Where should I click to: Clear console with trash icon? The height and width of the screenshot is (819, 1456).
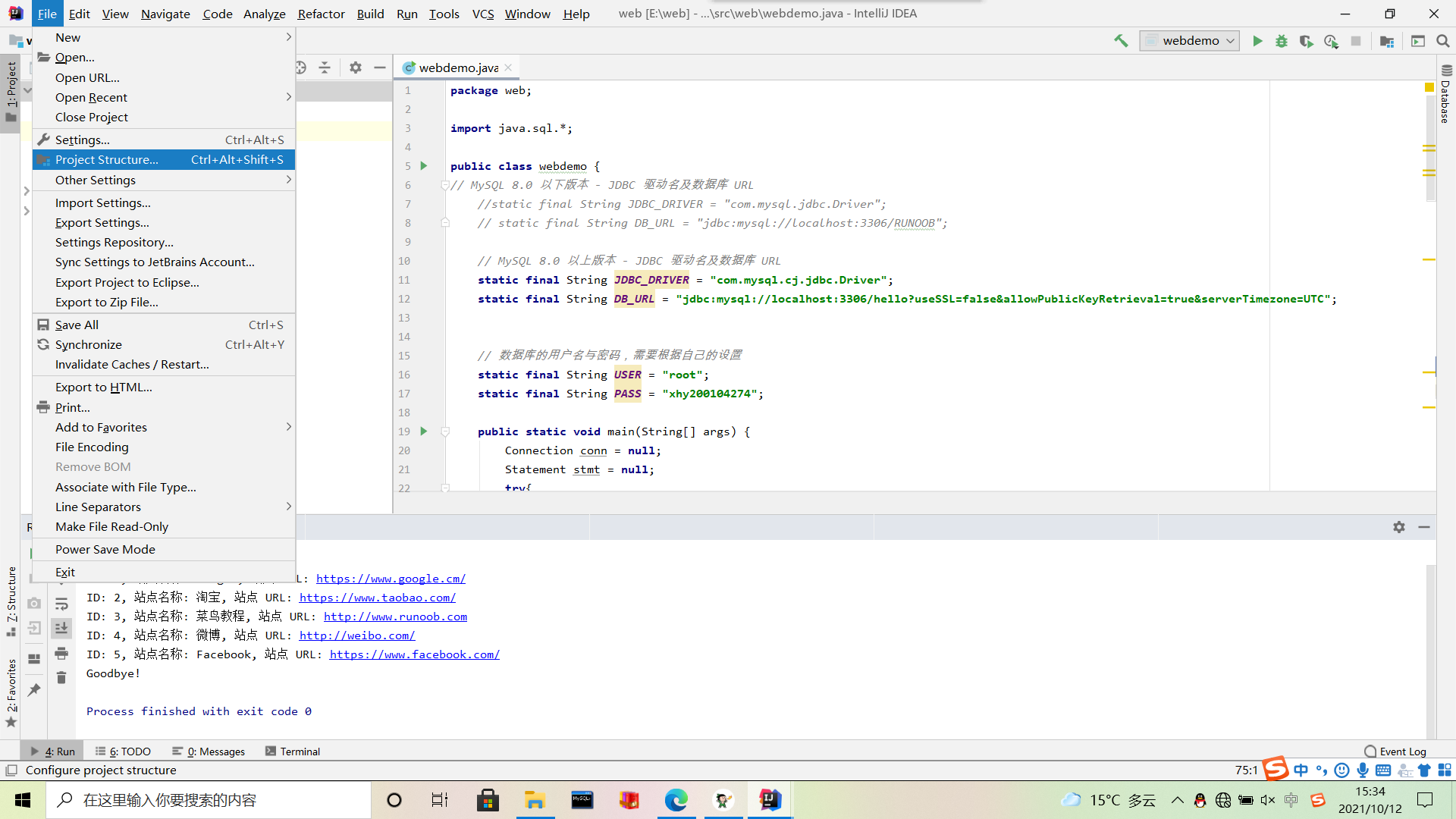pos(61,677)
